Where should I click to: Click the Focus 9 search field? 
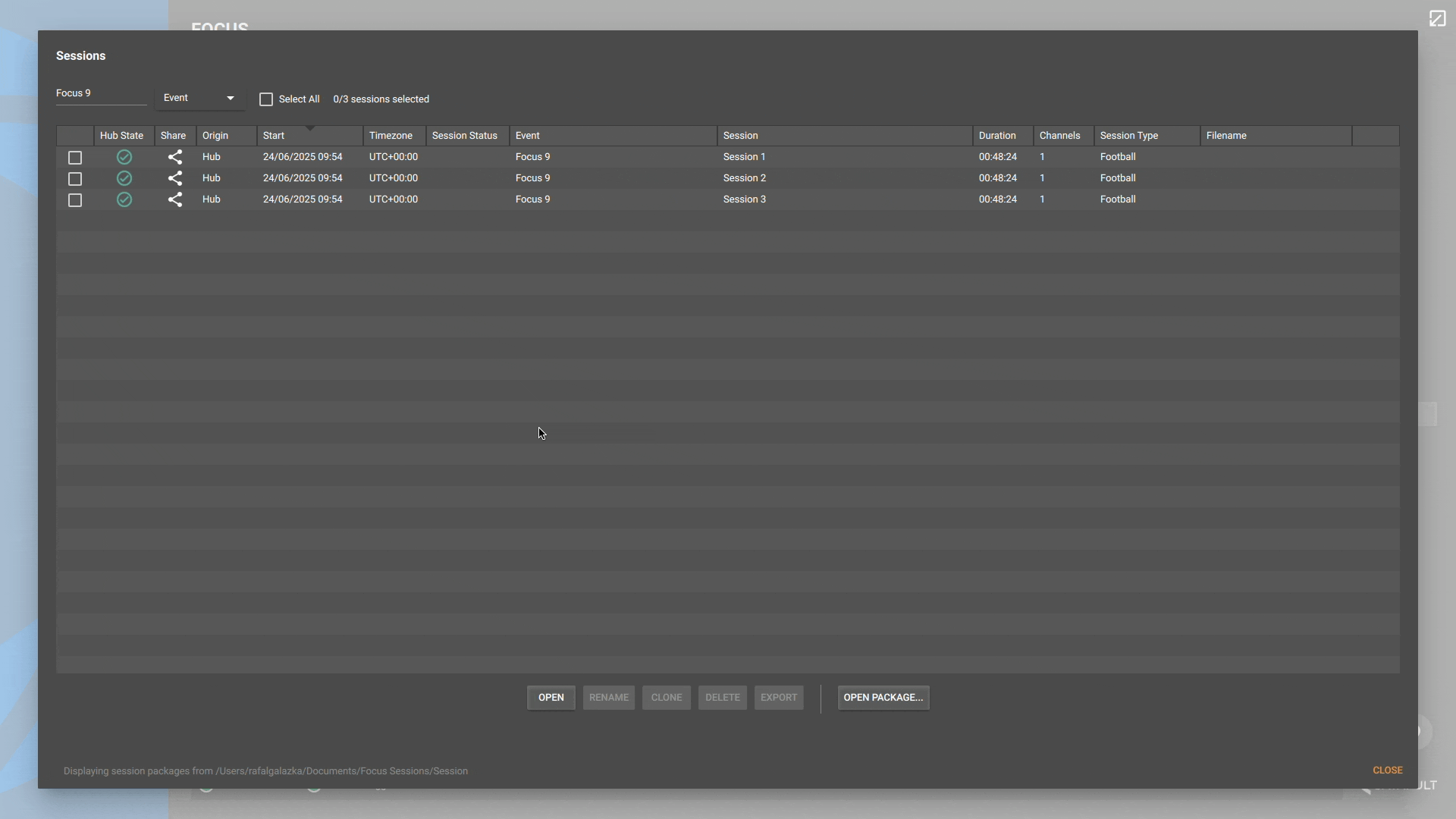tap(101, 93)
